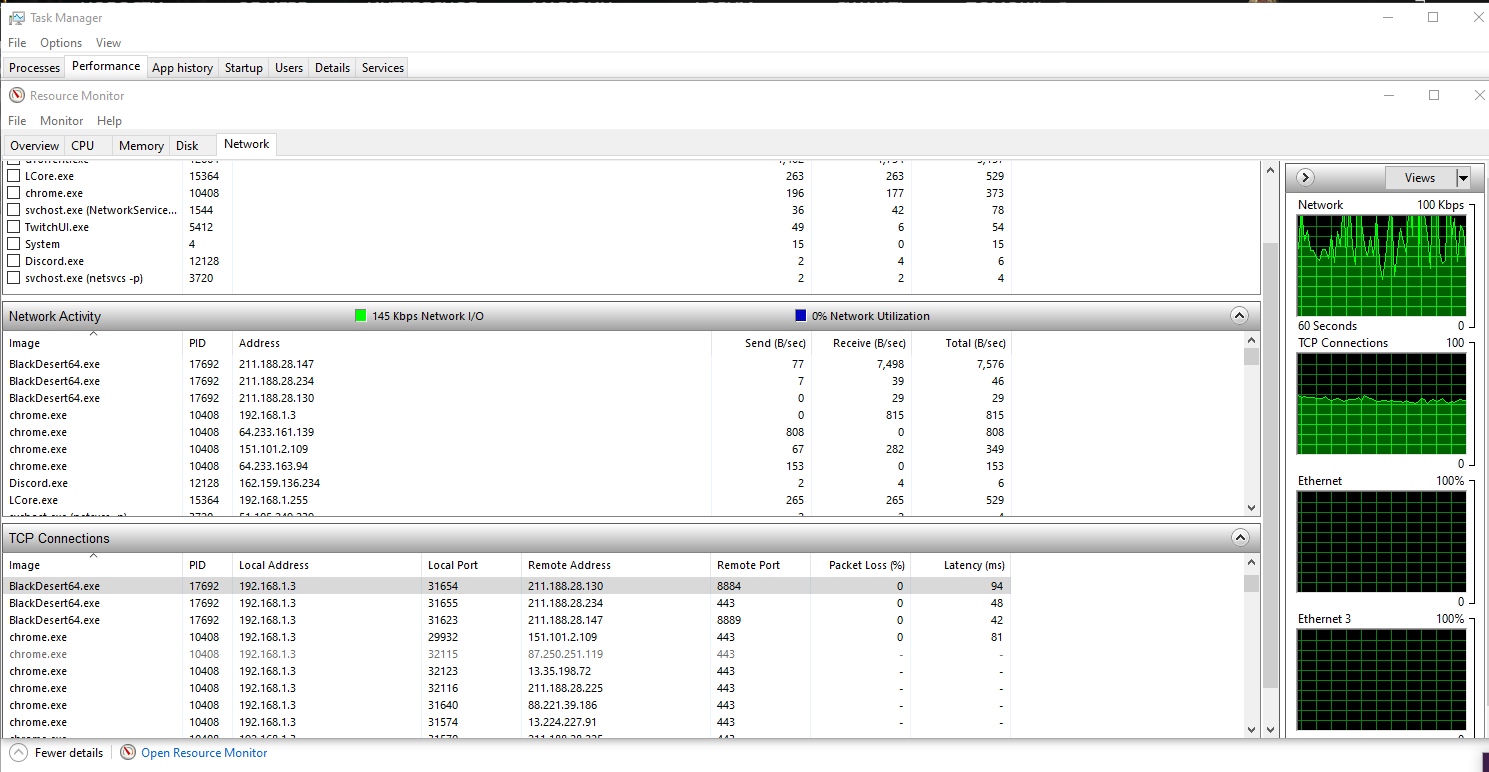The width and height of the screenshot is (1489, 772).
Task: Click the green Network I/O indicator square
Action: (361, 315)
